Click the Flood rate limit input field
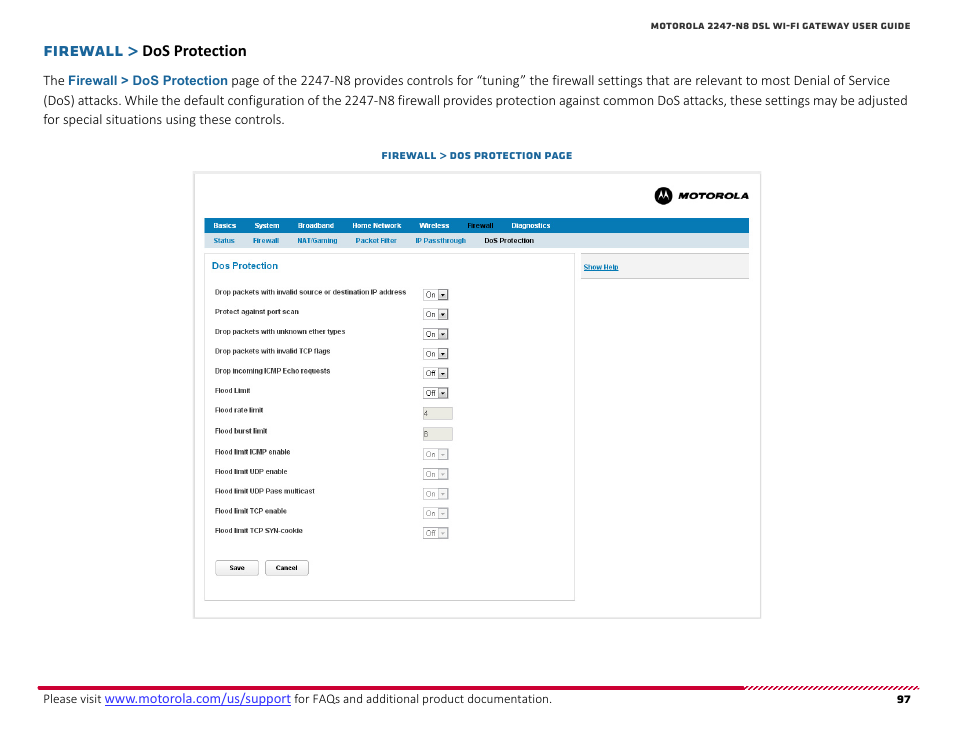The width and height of the screenshot is (954, 738). pyautogui.click(x=437, y=412)
